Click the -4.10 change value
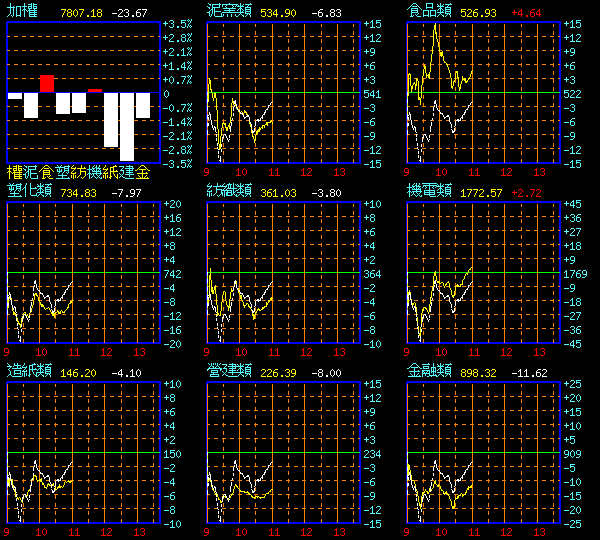 (x=126, y=373)
